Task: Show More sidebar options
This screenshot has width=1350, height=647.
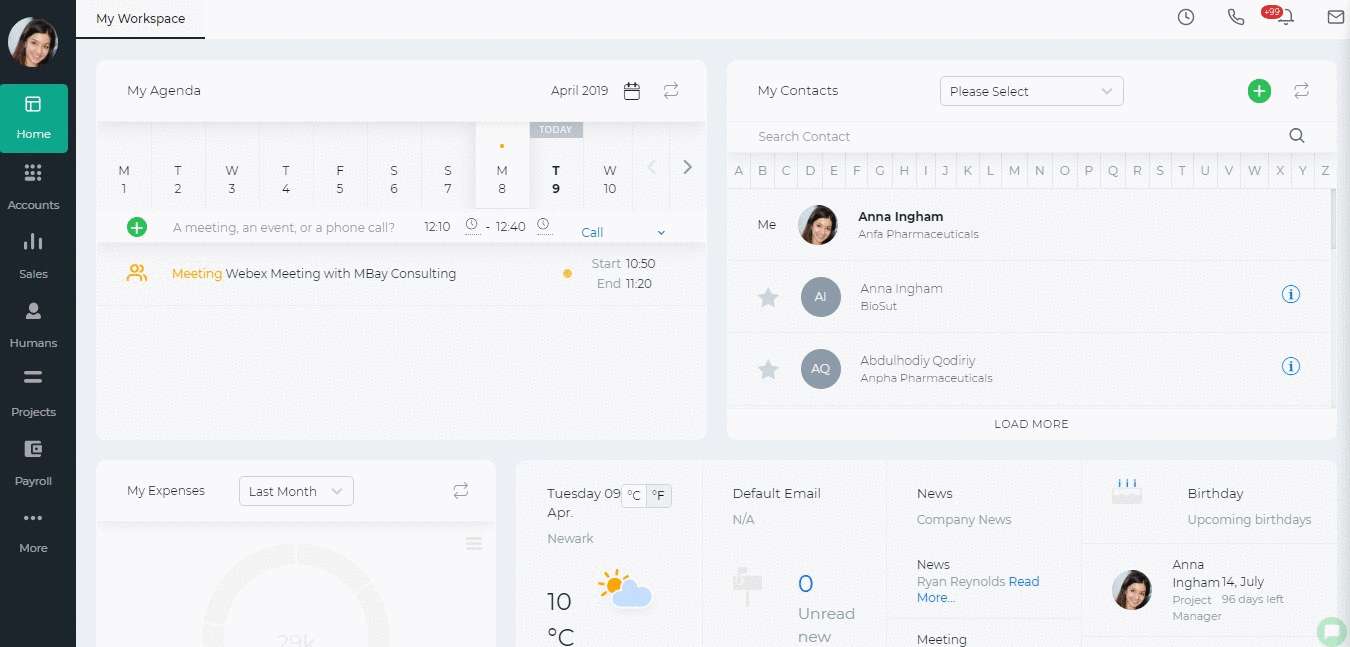Action: click(34, 532)
